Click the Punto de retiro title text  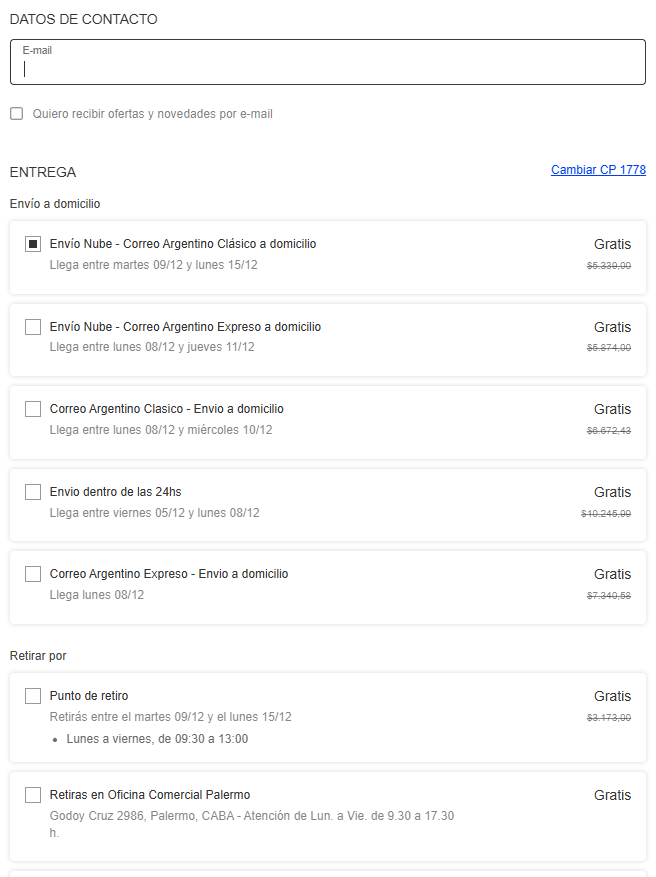pos(89,696)
